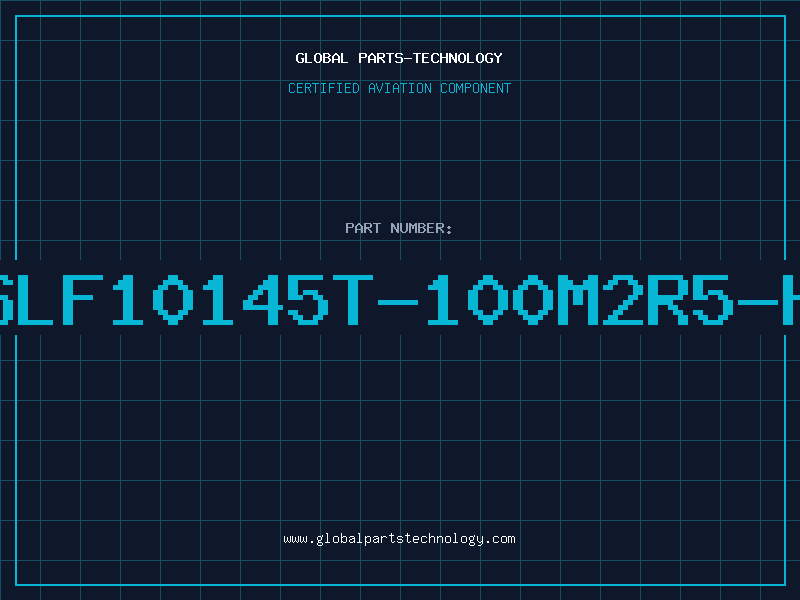Click the large SLF10145T-100M2R5 part number

(x=399, y=299)
